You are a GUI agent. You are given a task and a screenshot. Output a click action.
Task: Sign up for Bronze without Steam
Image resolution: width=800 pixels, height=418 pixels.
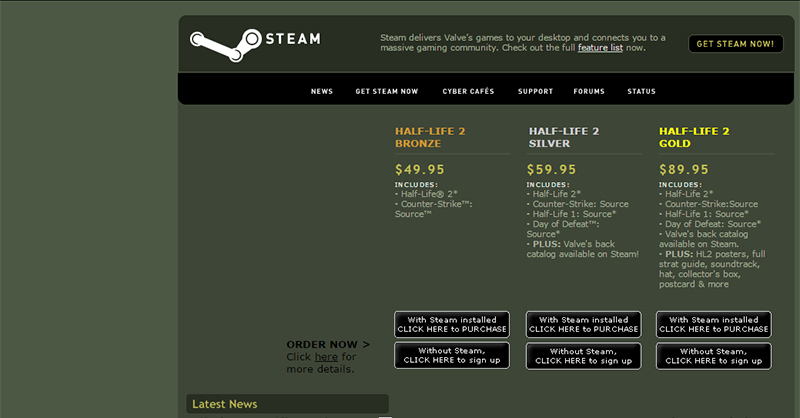pyautogui.click(x=452, y=356)
